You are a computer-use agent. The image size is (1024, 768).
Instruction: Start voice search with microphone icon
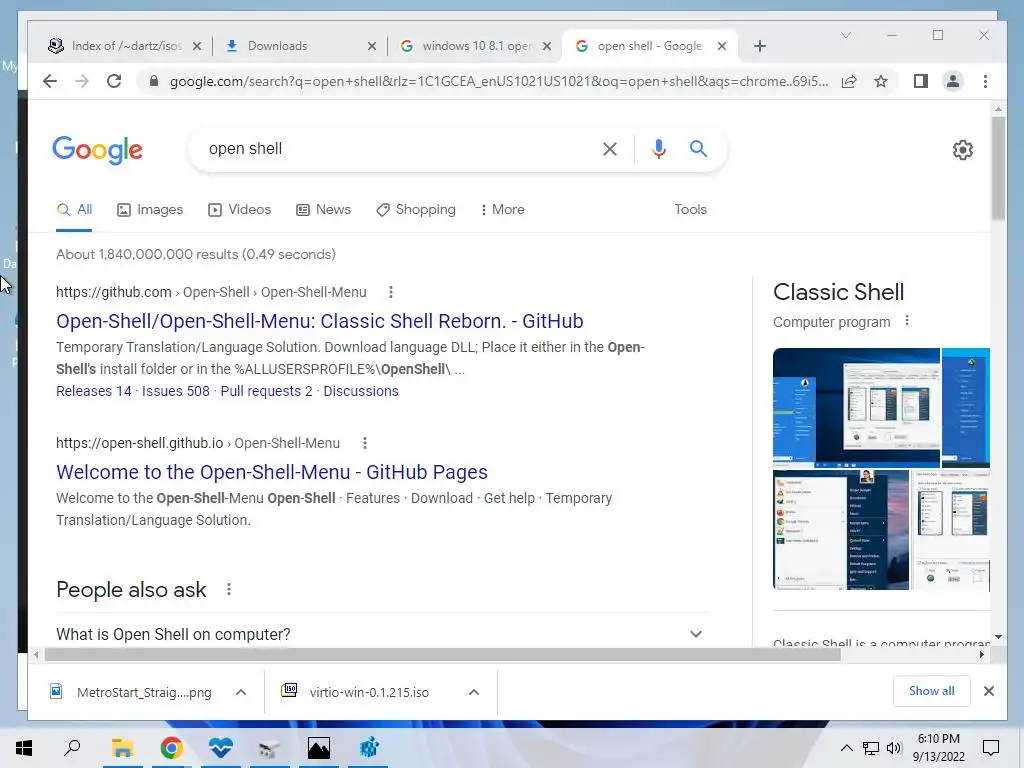[x=659, y=149]
